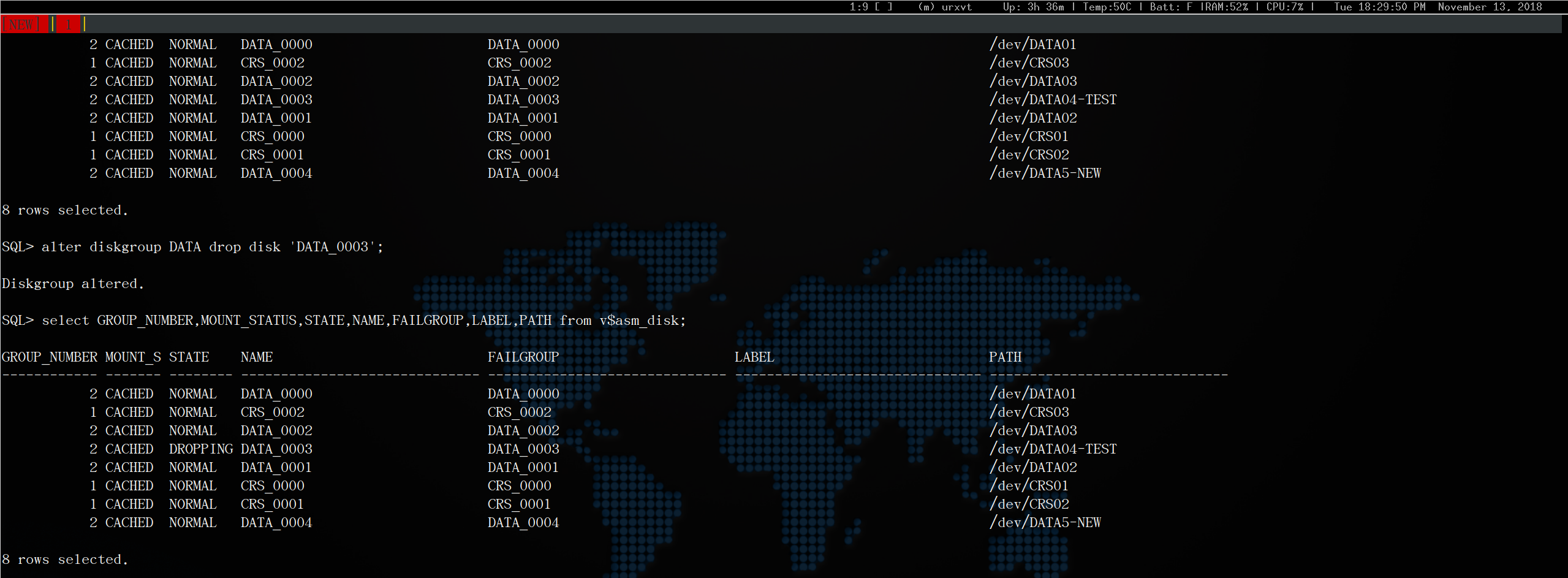The height and width of the screenshot is (578, 1568).
Task: Click '8 rows selected.' after the second query
Action: point(65,560)
